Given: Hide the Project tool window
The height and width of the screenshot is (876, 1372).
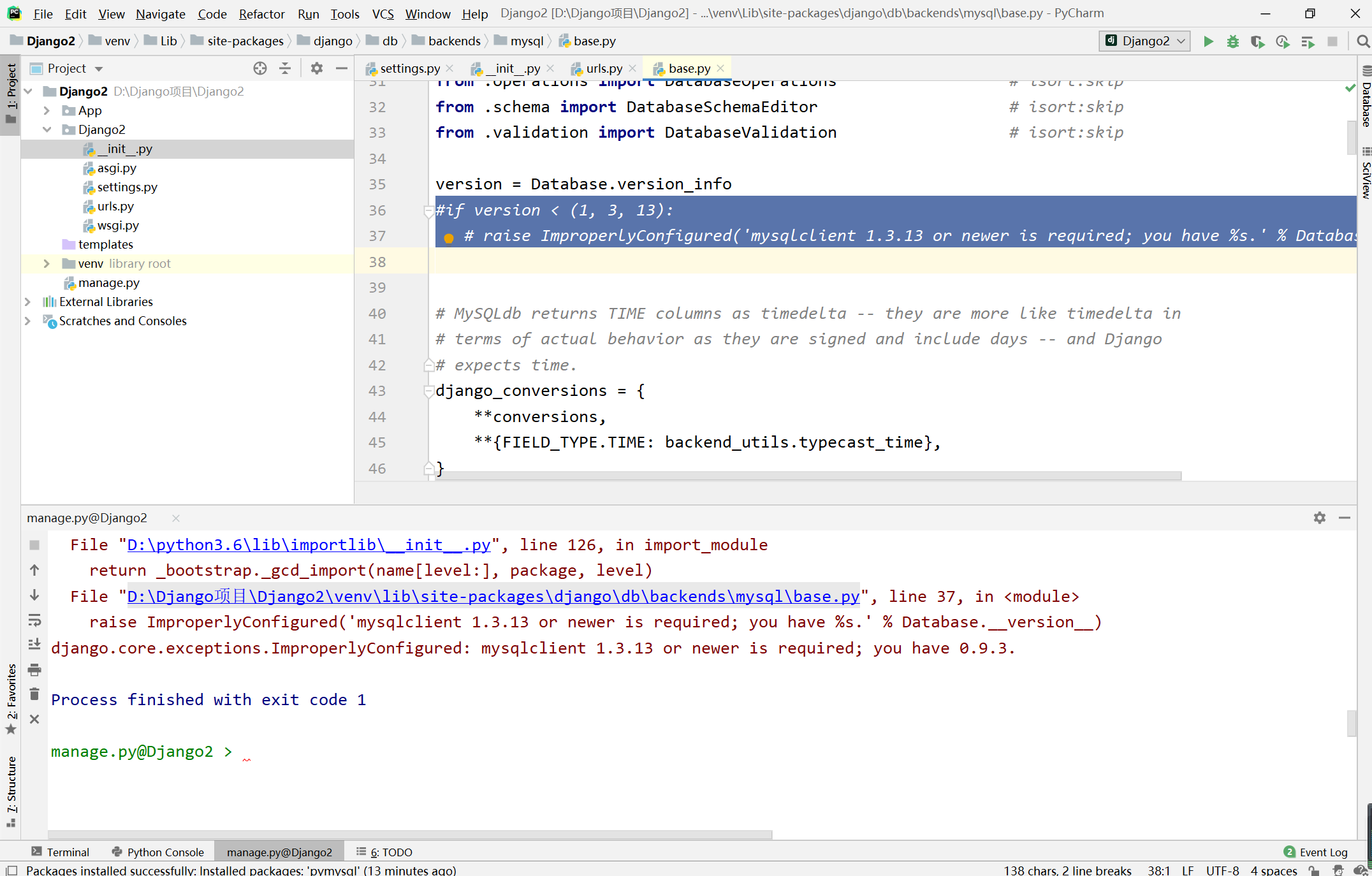Looking at the screenshot, I should coord(342,68).
